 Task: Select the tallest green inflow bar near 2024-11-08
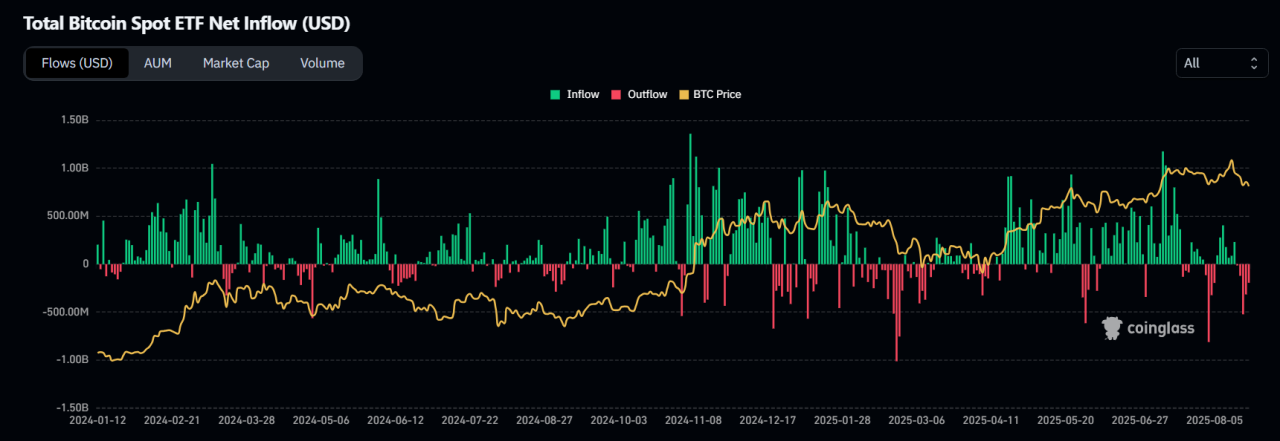[690, 200]
